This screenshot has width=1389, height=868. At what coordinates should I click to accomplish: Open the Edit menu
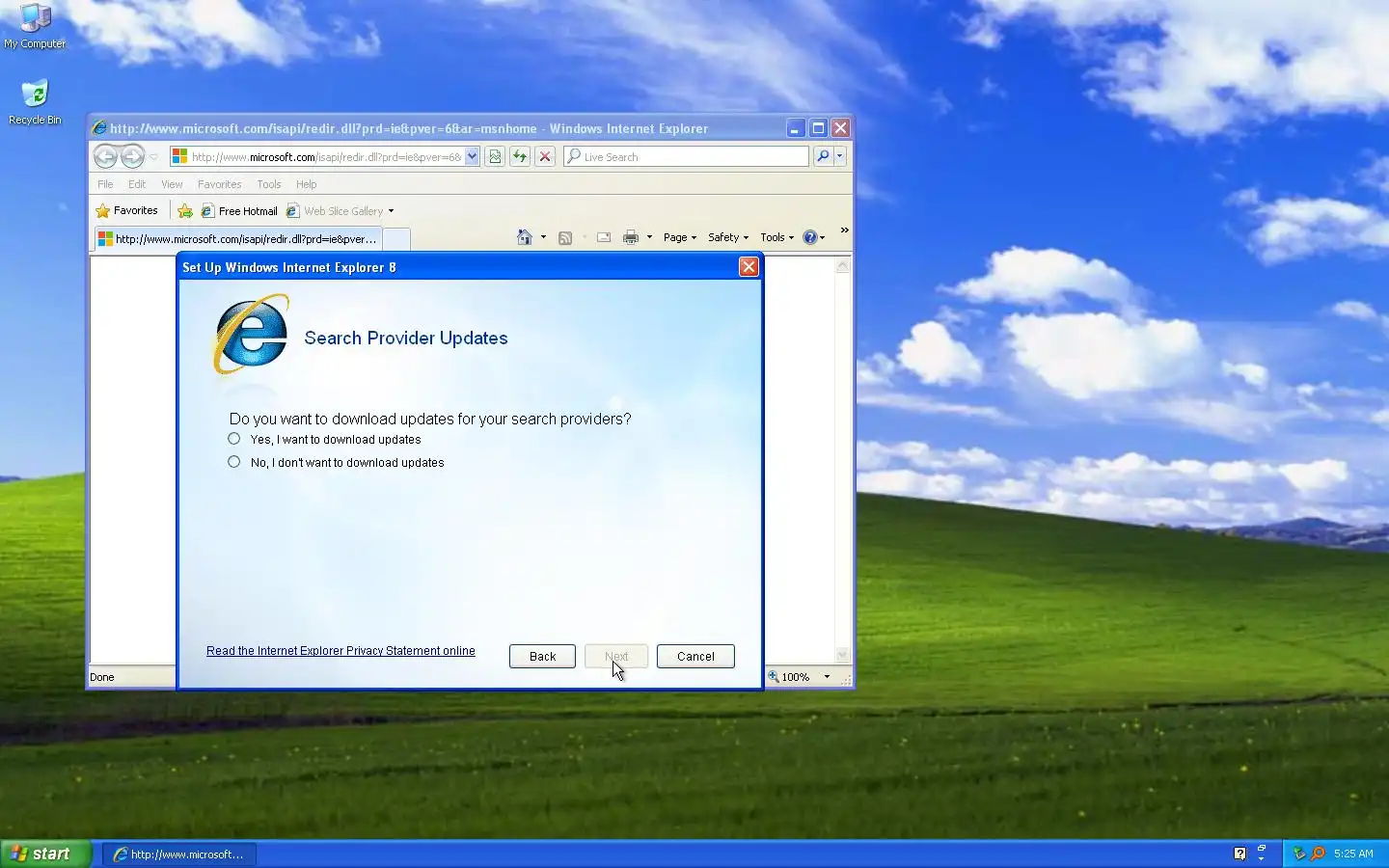pos(137,184)
